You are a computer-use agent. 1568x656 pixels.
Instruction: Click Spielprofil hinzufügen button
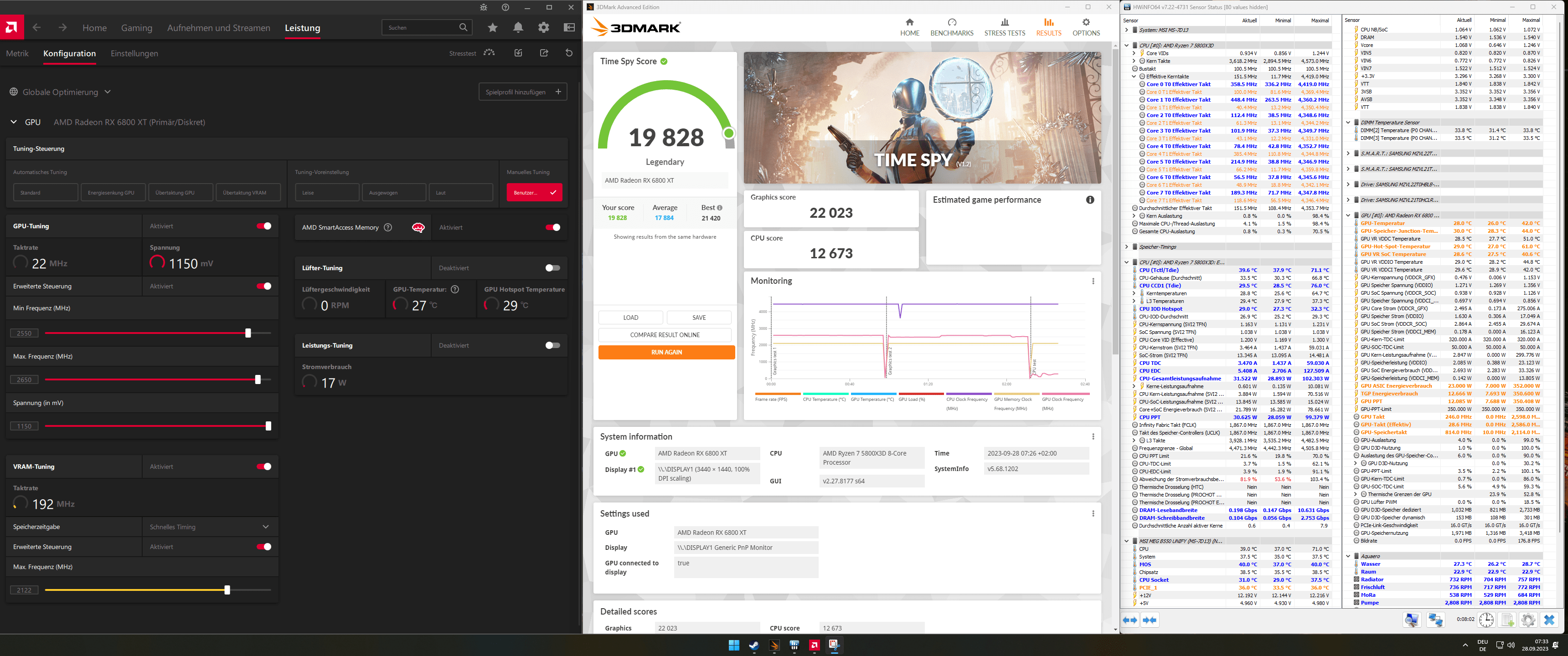click(523, 92)
